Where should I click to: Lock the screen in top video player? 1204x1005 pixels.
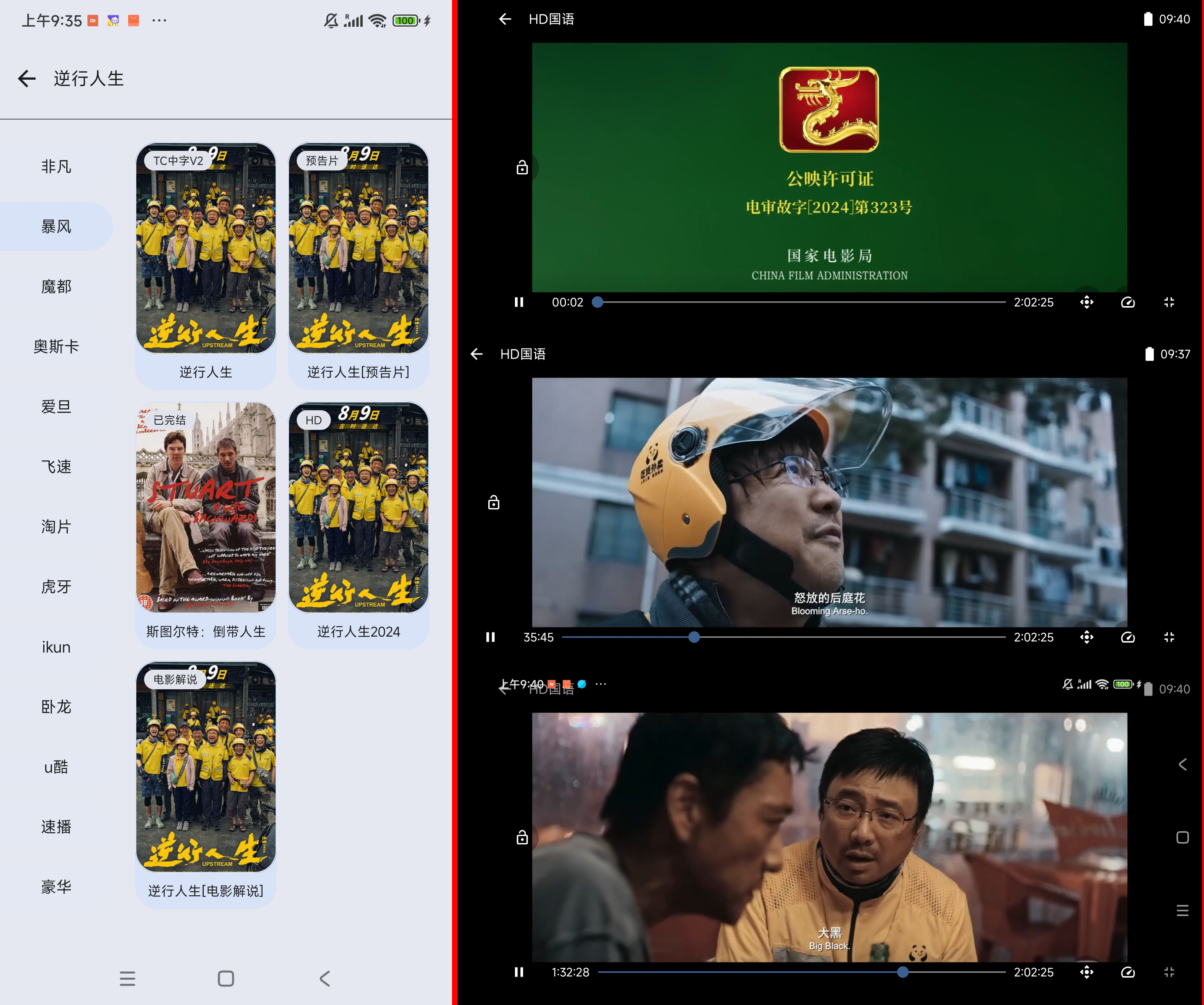[522, 168]
